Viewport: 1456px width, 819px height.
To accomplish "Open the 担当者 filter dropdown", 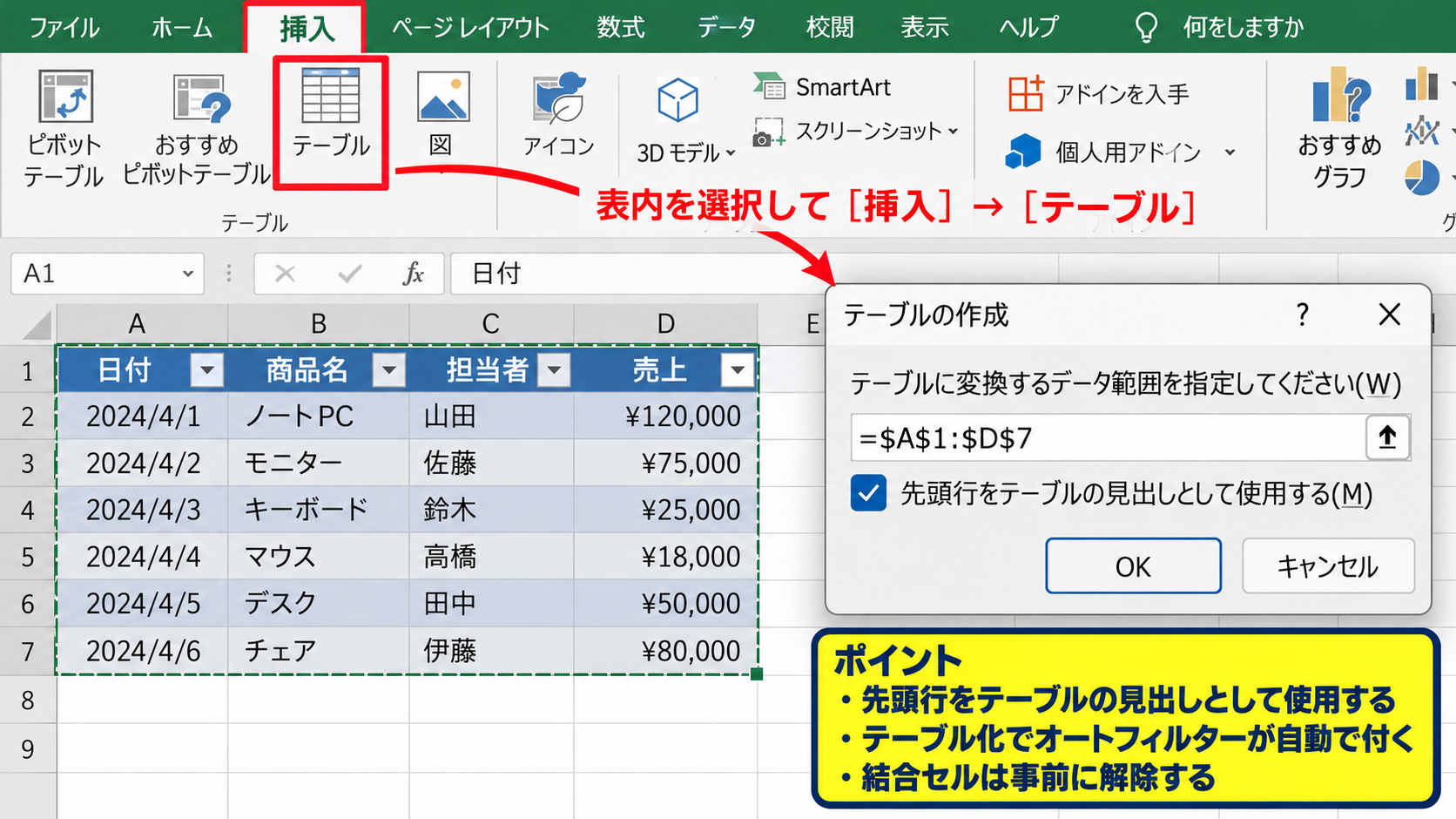I will click(x=554, y=370).
